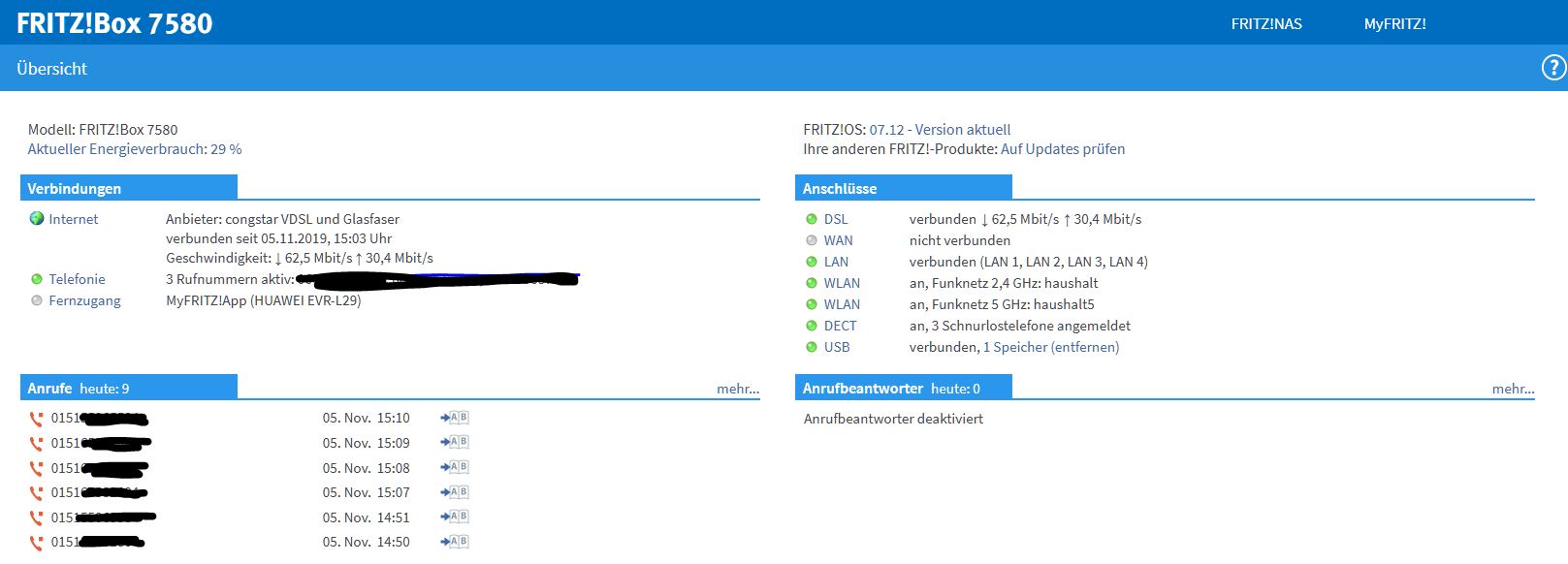Image resolution: width=1568 pixels, height=564 pixels.
Task: Show more calls via Anrufe mehr link
Action: click(737, 389)
